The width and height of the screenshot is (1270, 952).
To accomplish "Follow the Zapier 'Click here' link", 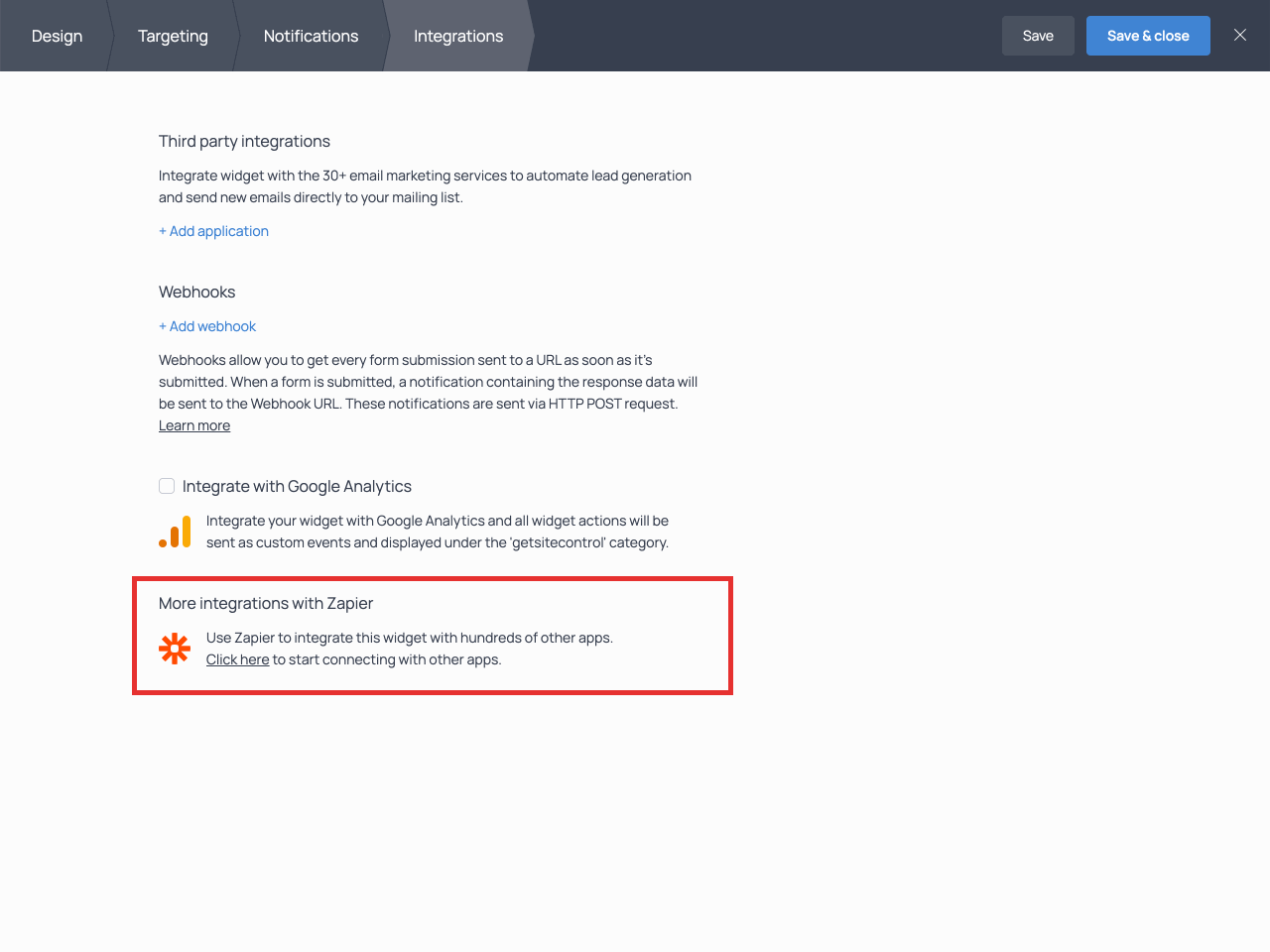I will click(237, 659).
